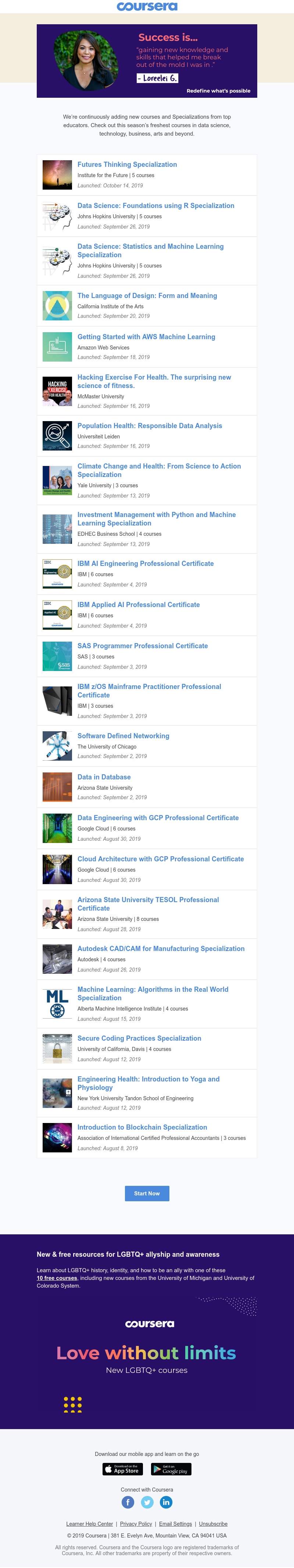The height and width of the screenshot is (1568, 294).
Task: Click the Coursera logo at top
Action: coord(147,7)
